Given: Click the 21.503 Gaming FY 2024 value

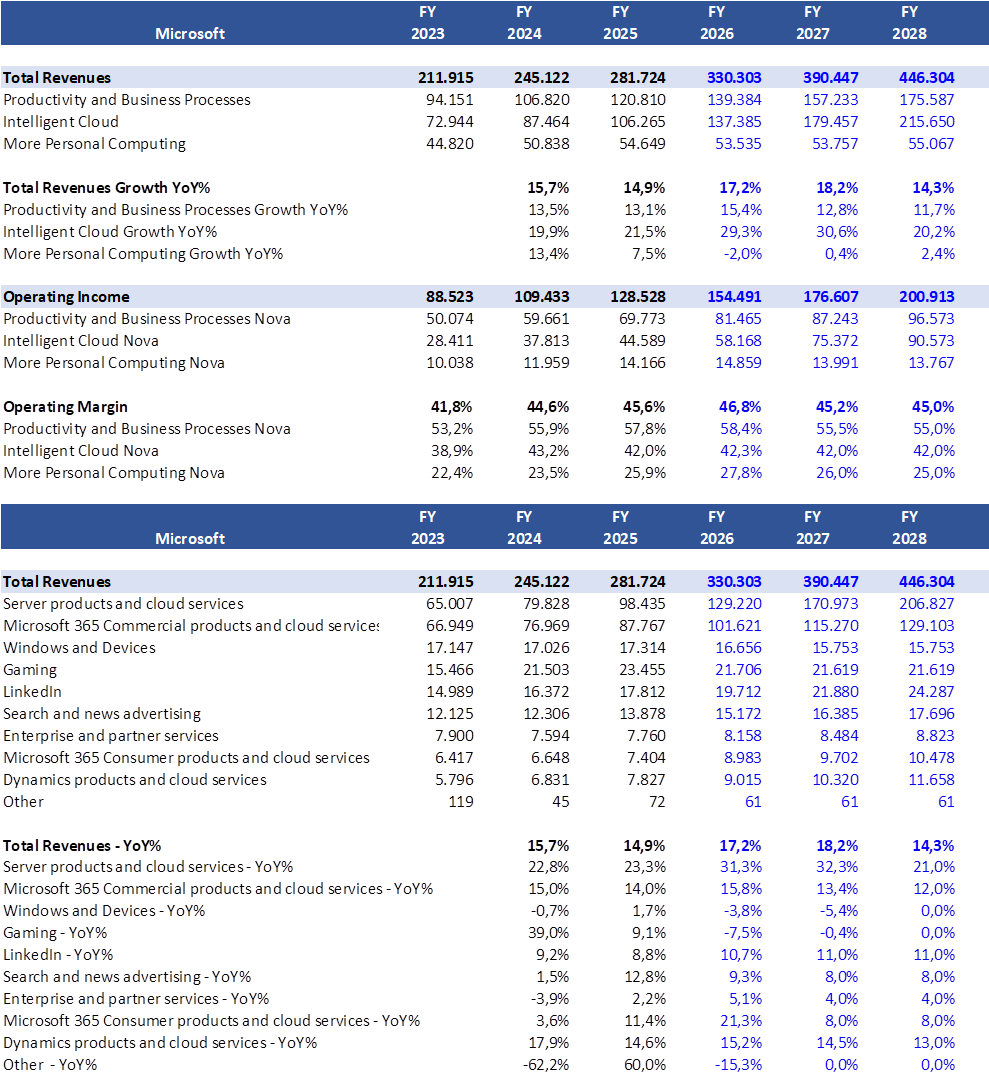Looking at the screenshot, I should coord(546,670).
